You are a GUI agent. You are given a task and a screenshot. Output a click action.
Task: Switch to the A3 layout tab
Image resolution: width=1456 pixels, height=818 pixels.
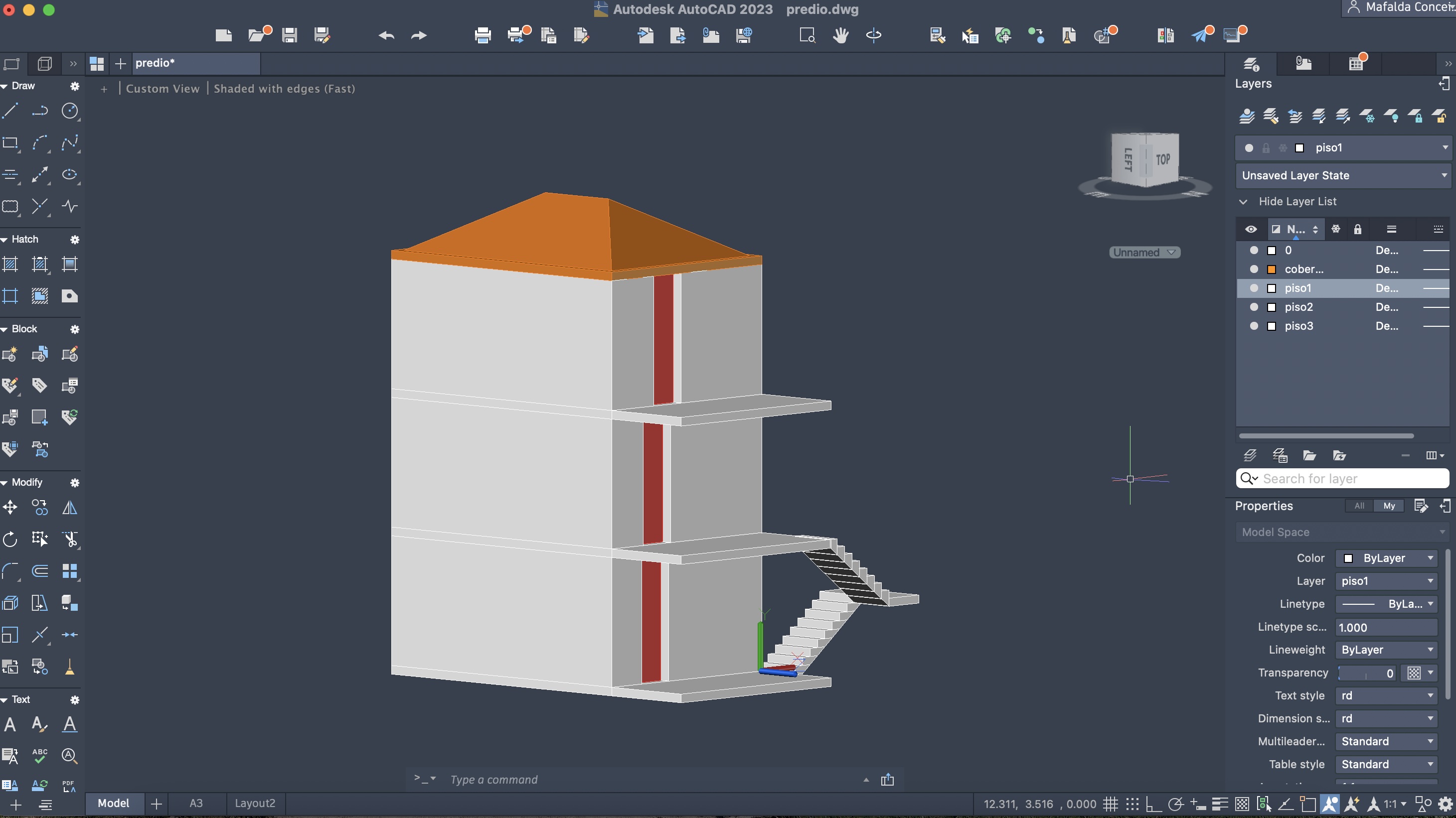pyautogui.click(x=195, y=803)
